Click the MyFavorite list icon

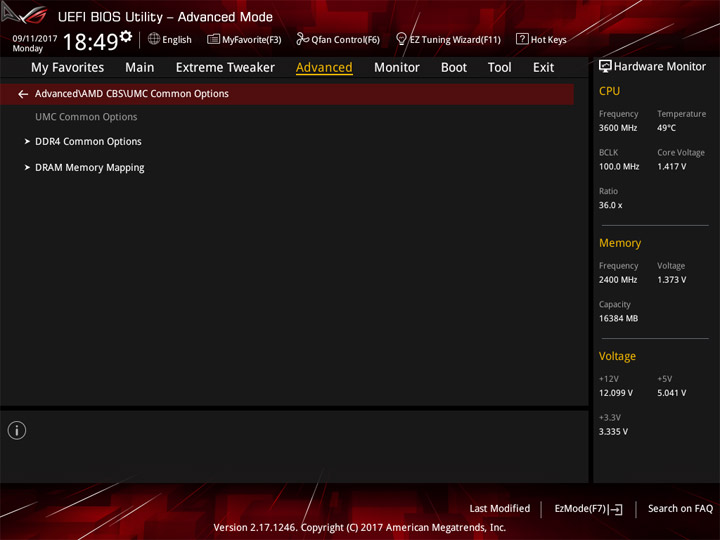[x=214, y=39]
